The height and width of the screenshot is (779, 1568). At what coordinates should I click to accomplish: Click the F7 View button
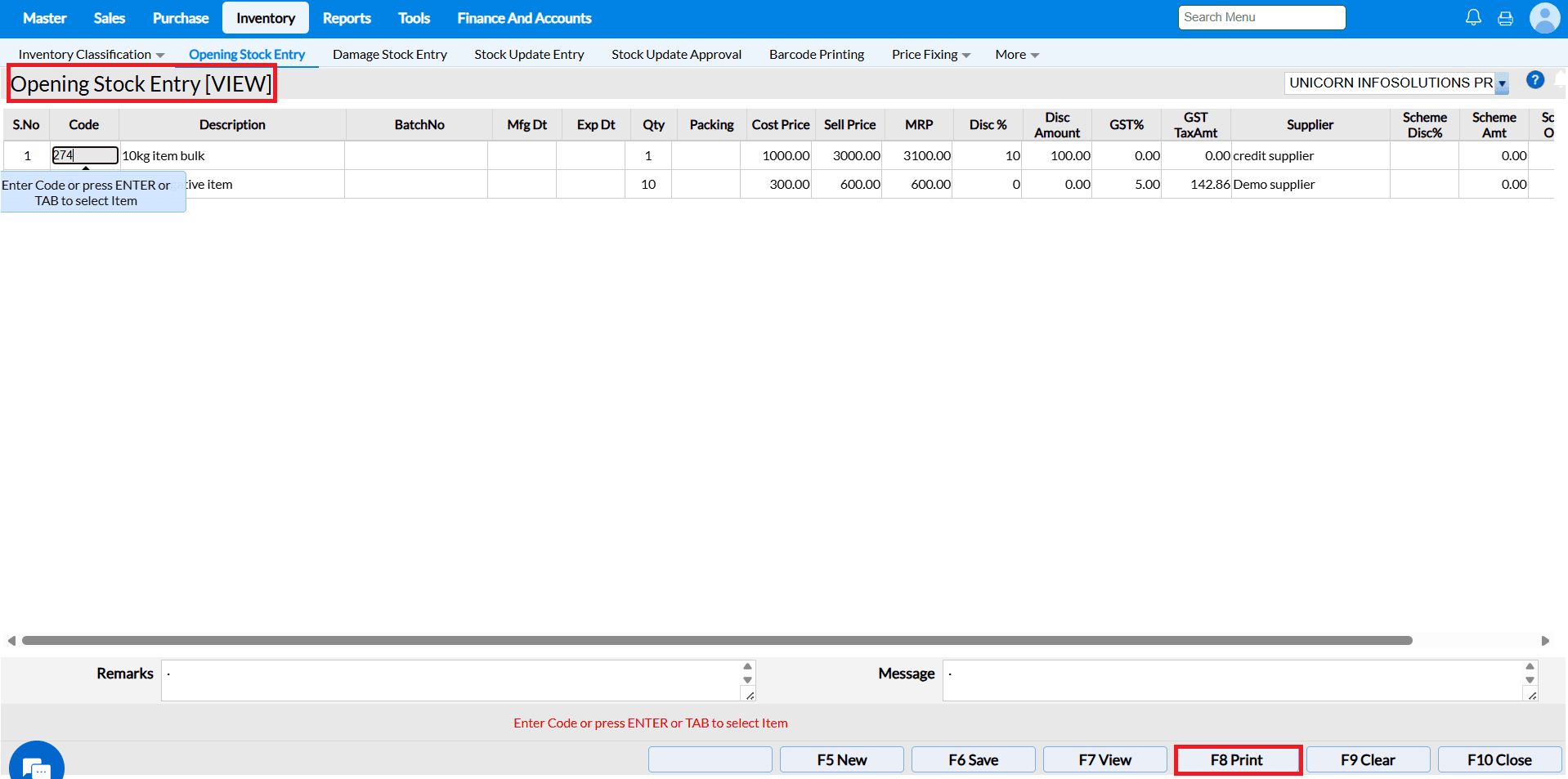[x=1105, y=759]
